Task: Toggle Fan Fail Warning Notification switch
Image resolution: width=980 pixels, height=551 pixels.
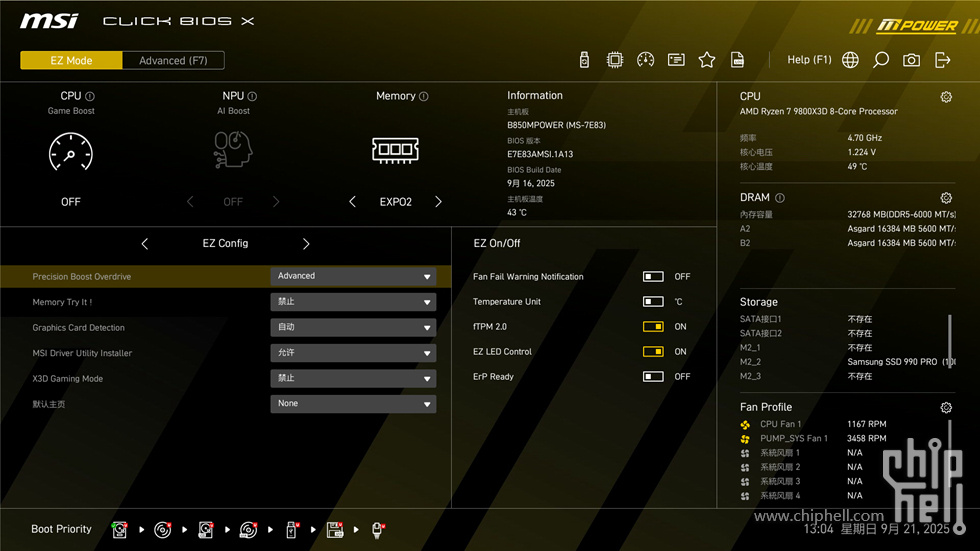Action: [x=653, y=277]
